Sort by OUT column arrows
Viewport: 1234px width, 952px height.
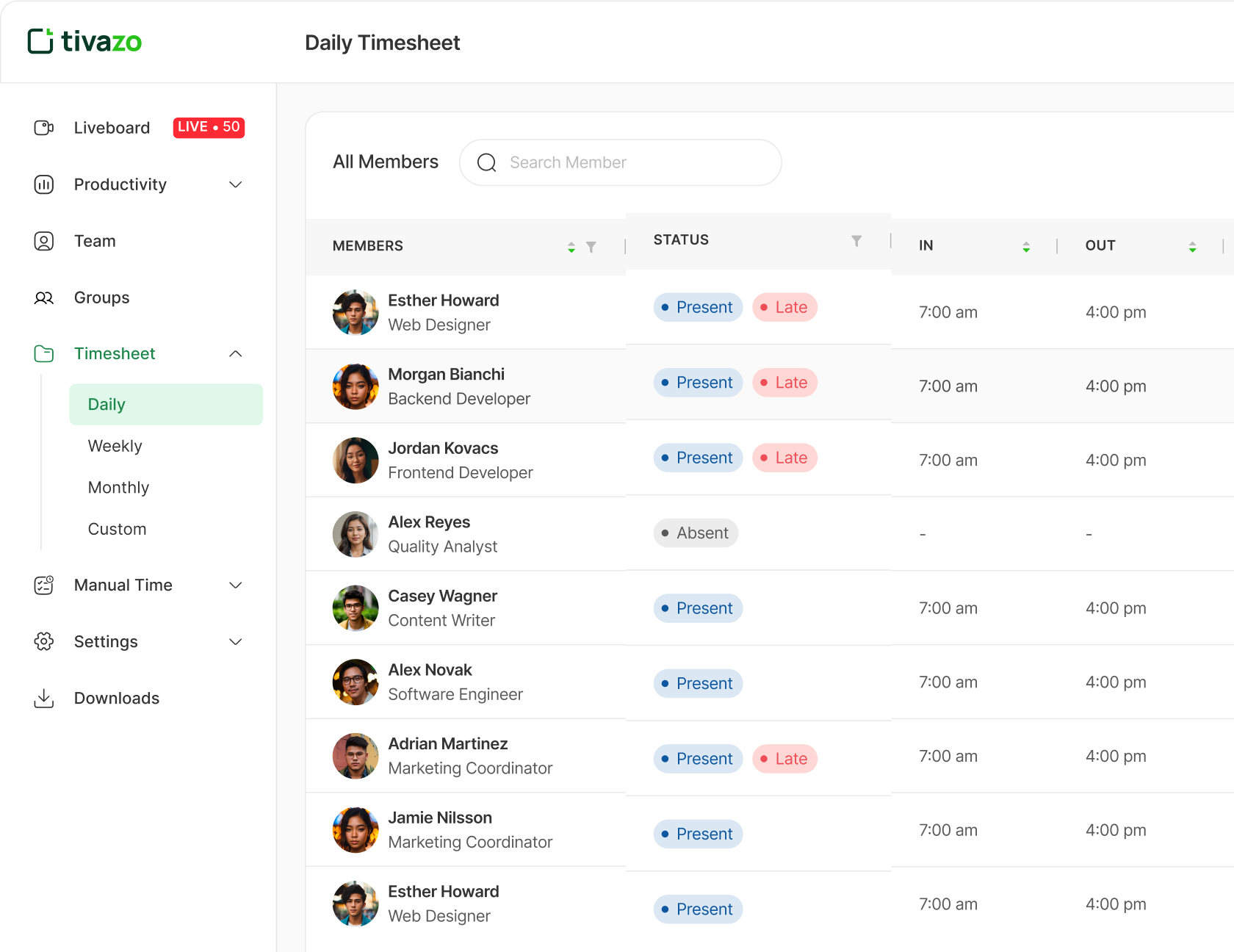[x=1192, y=248]
